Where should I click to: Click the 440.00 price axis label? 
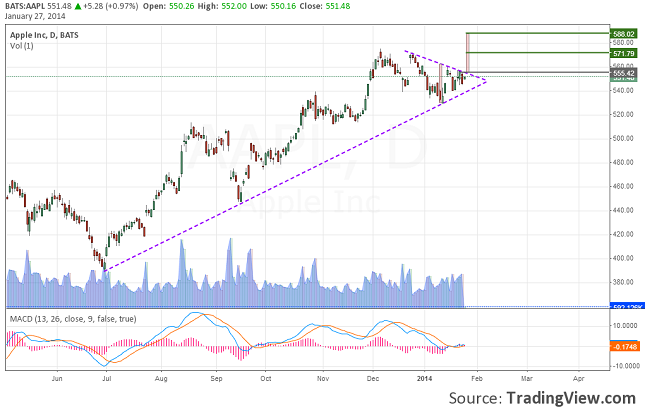[623, 210]
